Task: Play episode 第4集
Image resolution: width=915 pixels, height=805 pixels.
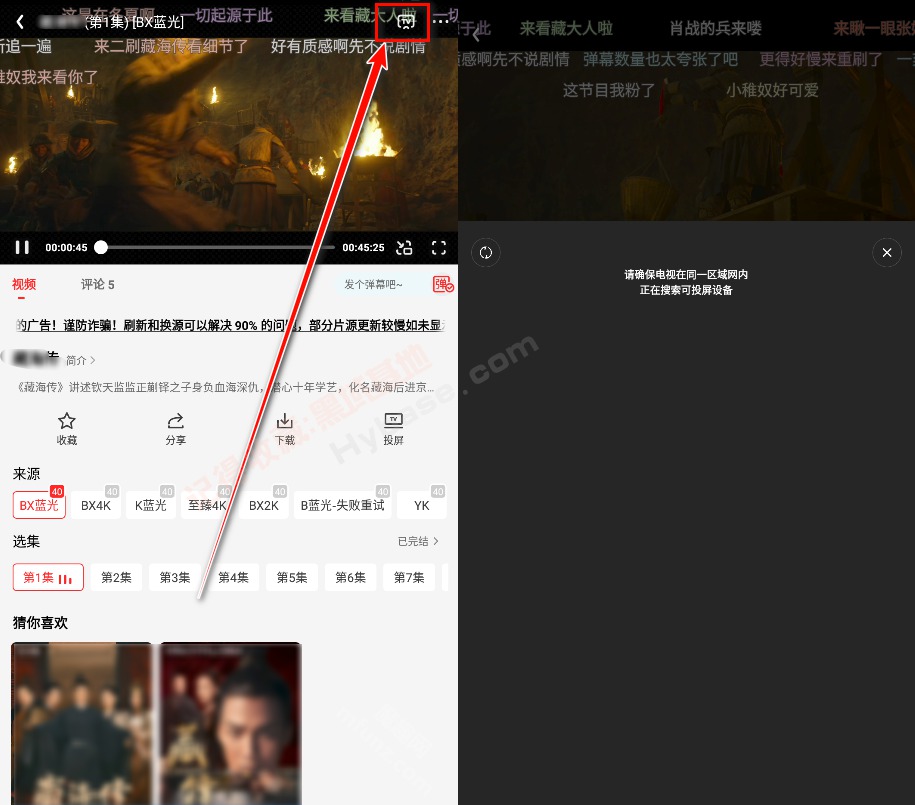Action: 233,577
